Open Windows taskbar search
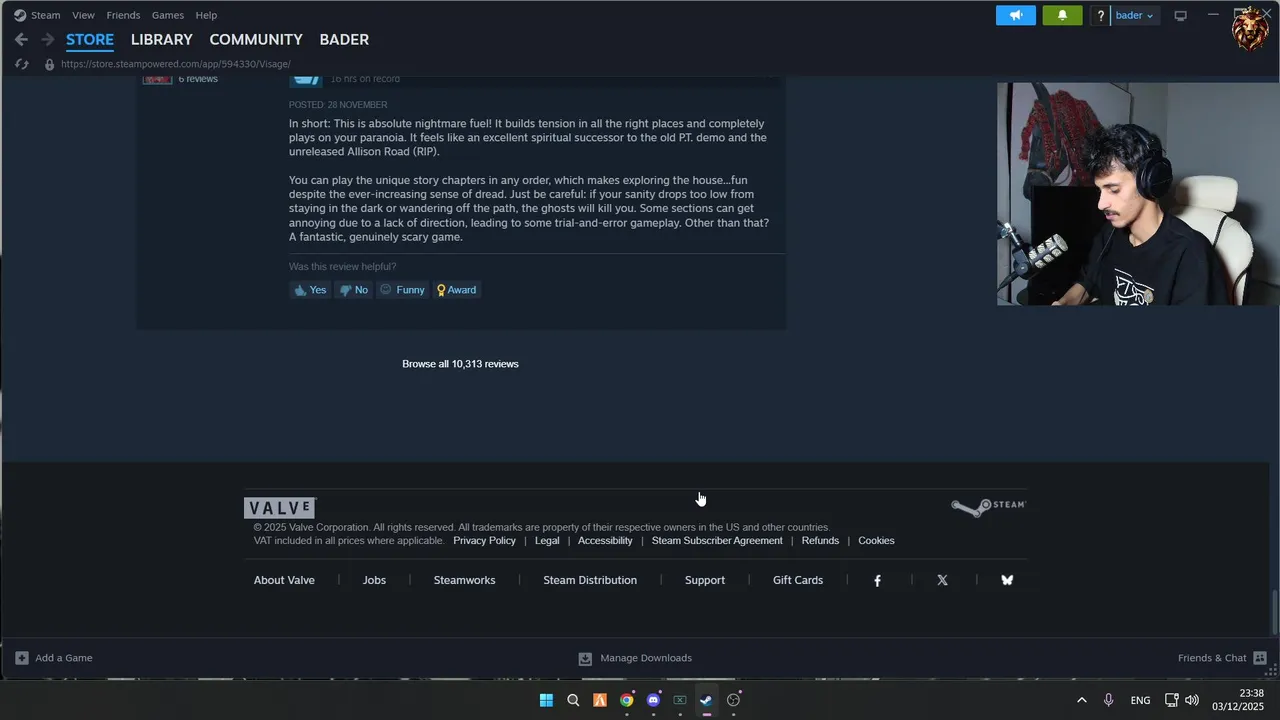The image size is (1280, 720). point(573,700)
